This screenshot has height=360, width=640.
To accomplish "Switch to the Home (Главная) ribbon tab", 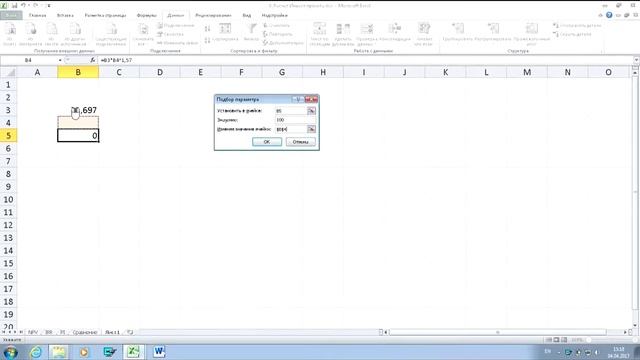I will click(x=38, y=15).
